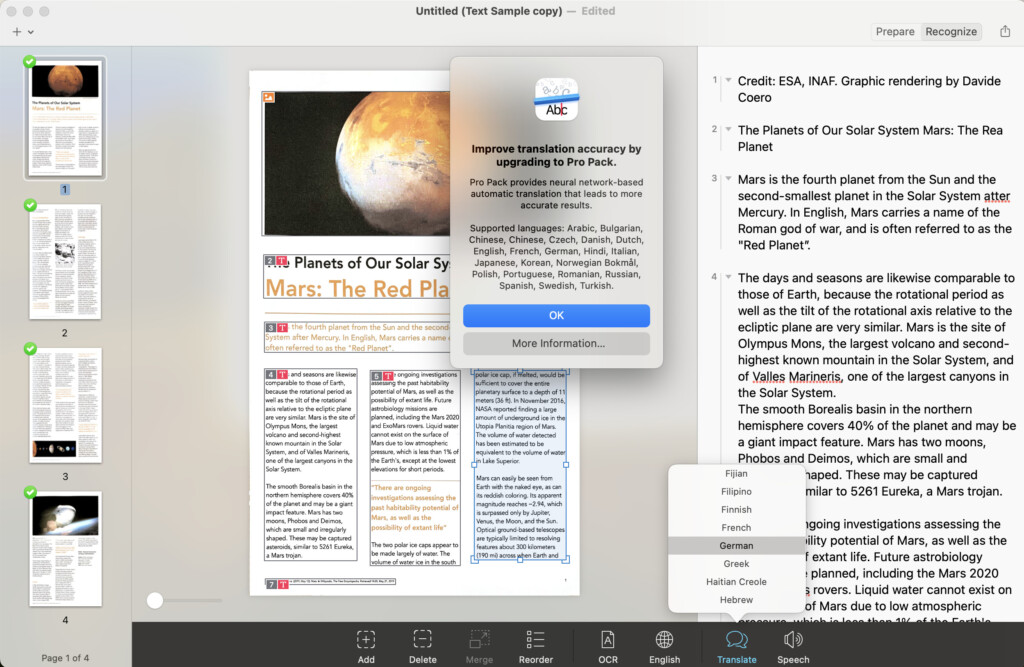Click the More Information… button

coord(556,344)
